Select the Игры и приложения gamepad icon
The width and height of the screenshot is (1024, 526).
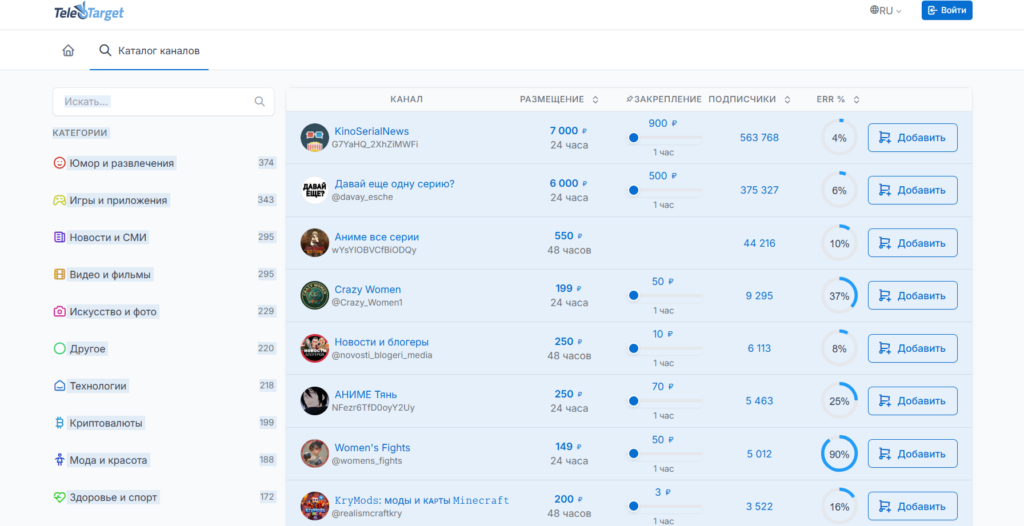pos(59,200)
